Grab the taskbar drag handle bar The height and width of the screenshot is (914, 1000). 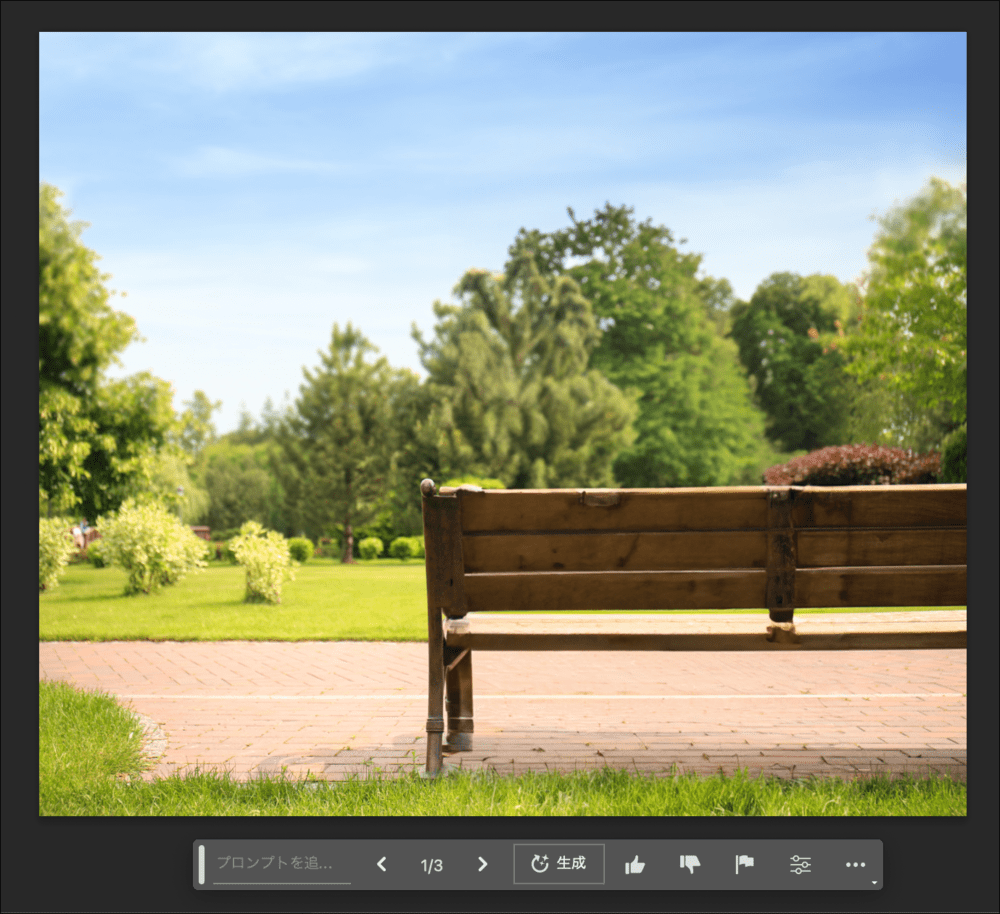click(202, 865)
